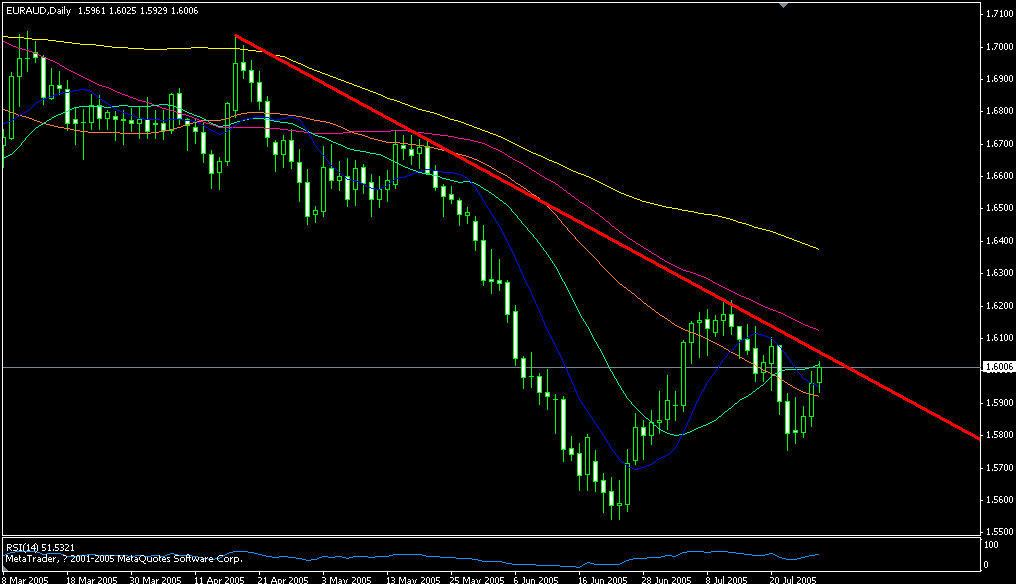
Task: Click the chart shift triangle marker at top
Action: (x=783, y=5)
